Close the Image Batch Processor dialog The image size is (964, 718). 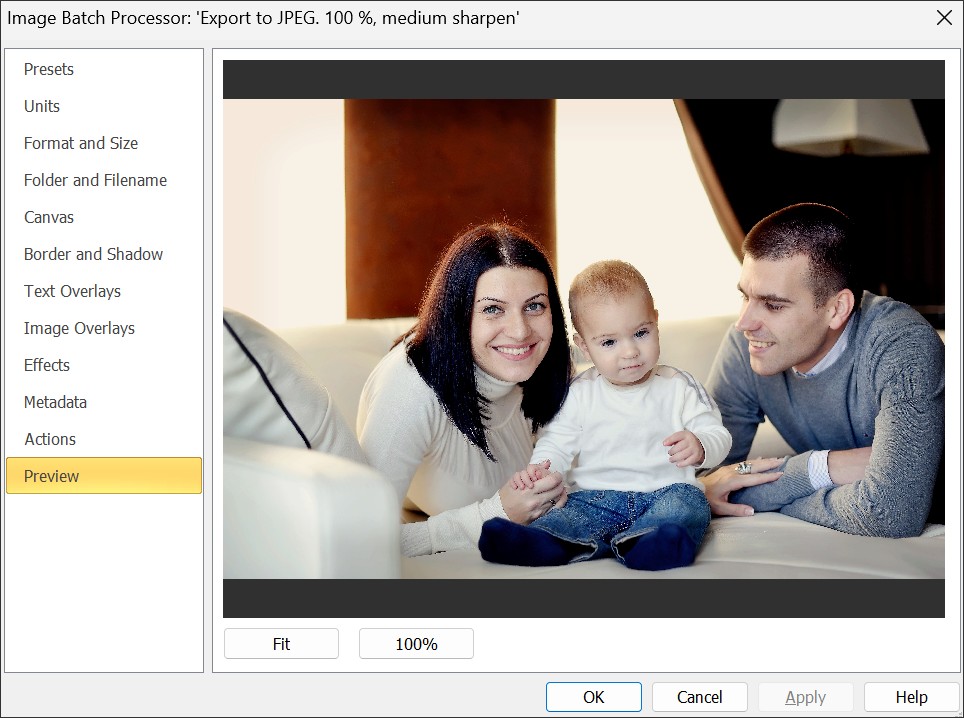944,18
